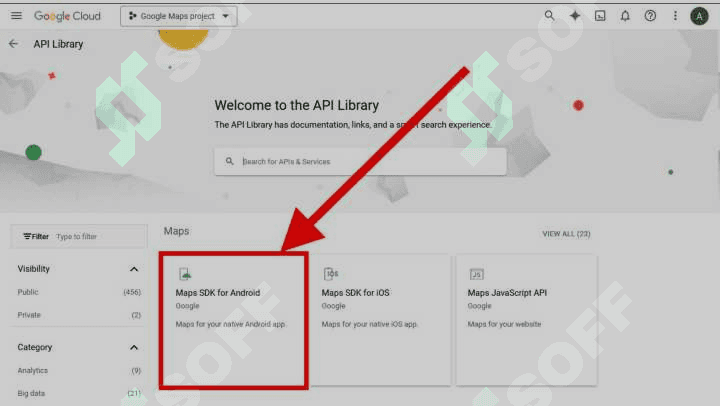Collapse the Category section
The width and height of the screenshot is (720, 406).
point(134,347)
